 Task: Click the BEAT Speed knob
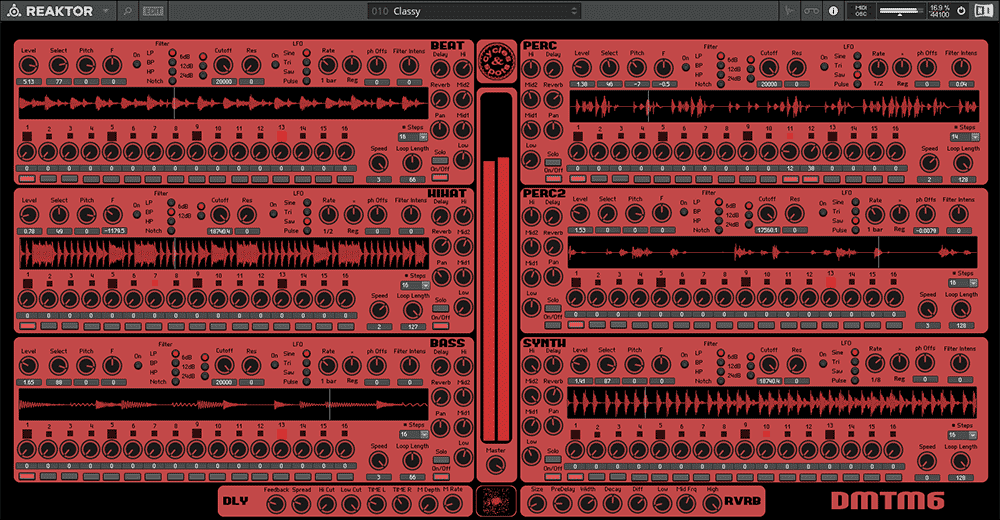tap(379, 163)
